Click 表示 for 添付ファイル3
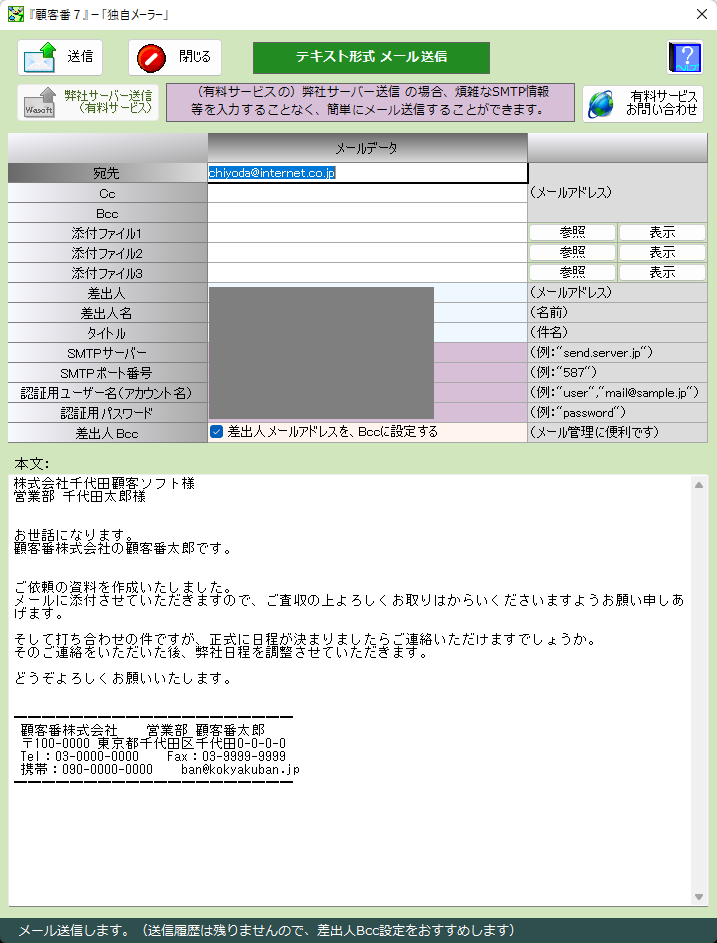 coord(662,272)
